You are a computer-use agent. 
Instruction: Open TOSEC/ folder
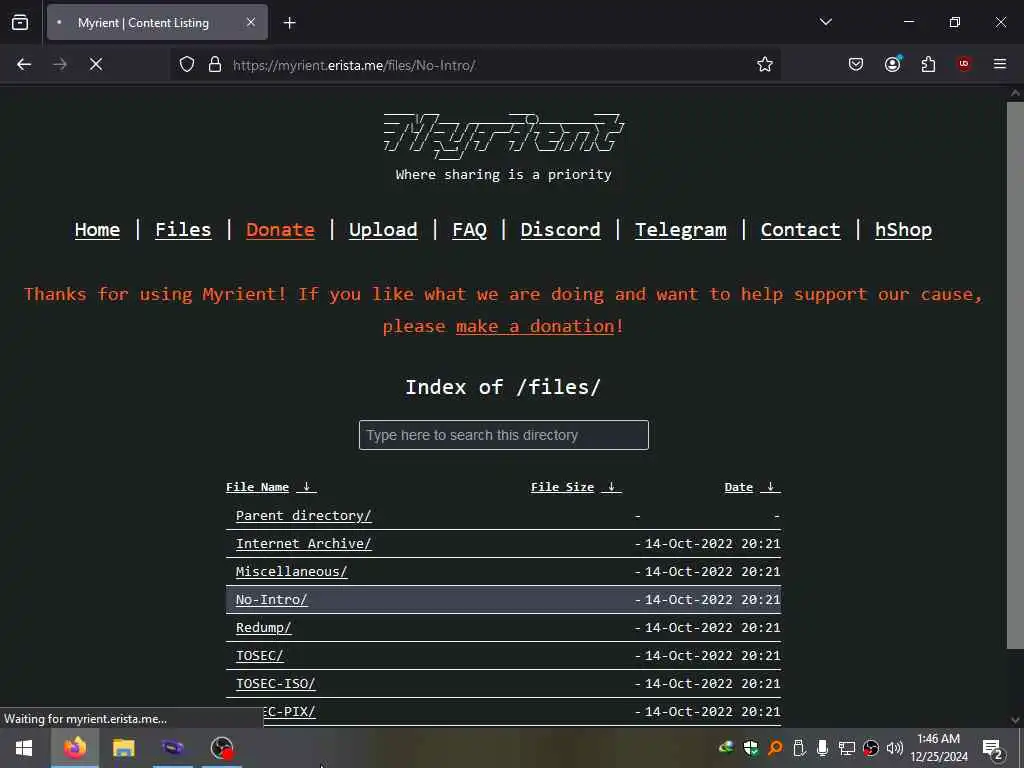pyautogui.click(x=259, y=656)
